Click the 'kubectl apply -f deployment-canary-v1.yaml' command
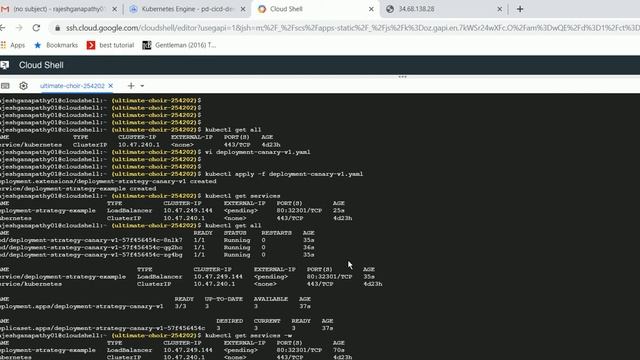 pos(284,174)
